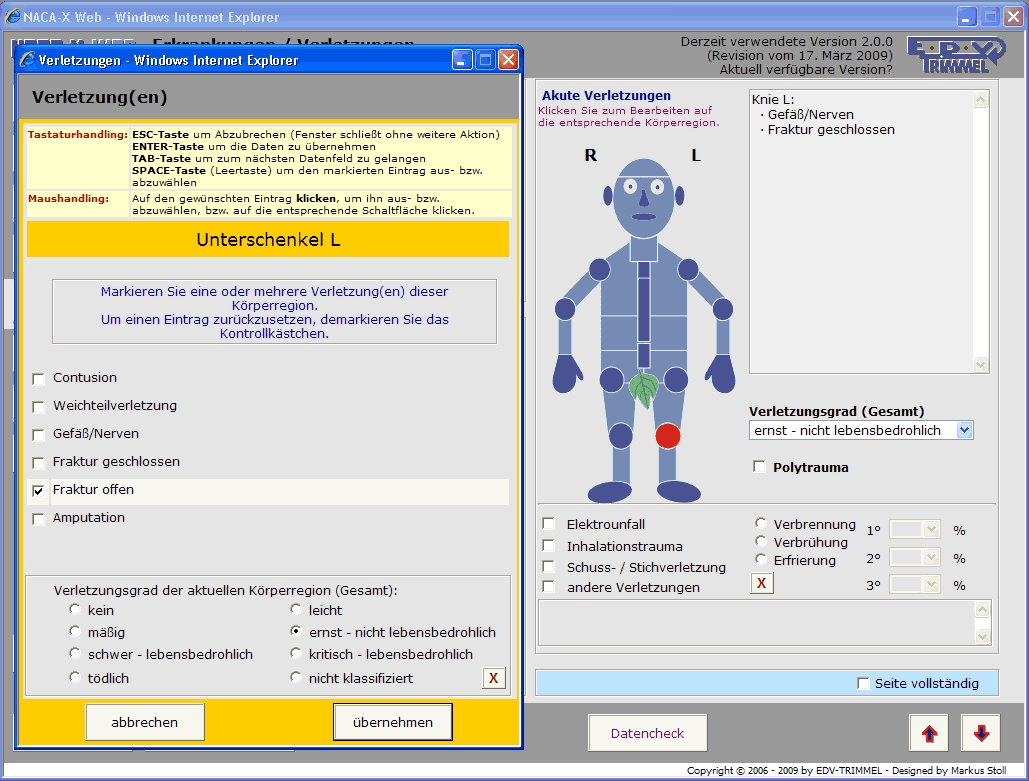Select 'schwer - lebensbedrohlich' radio option

click(75, 653)
